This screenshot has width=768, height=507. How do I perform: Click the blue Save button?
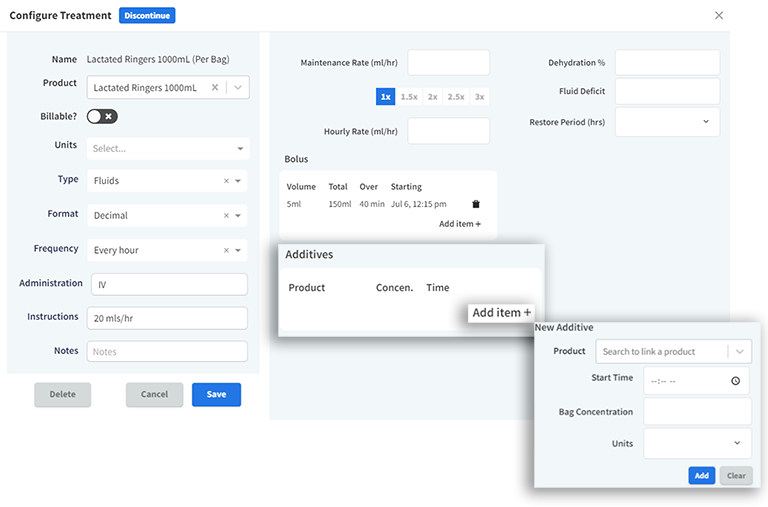pos(216,394)
